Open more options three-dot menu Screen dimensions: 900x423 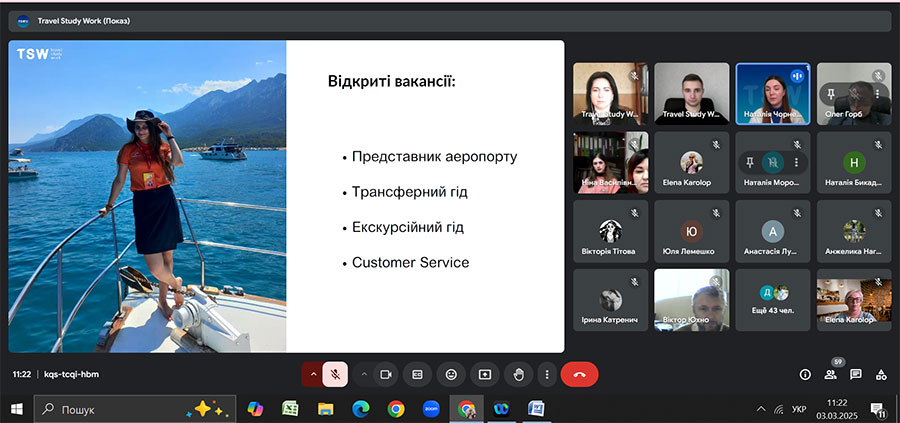pos(546,374)
